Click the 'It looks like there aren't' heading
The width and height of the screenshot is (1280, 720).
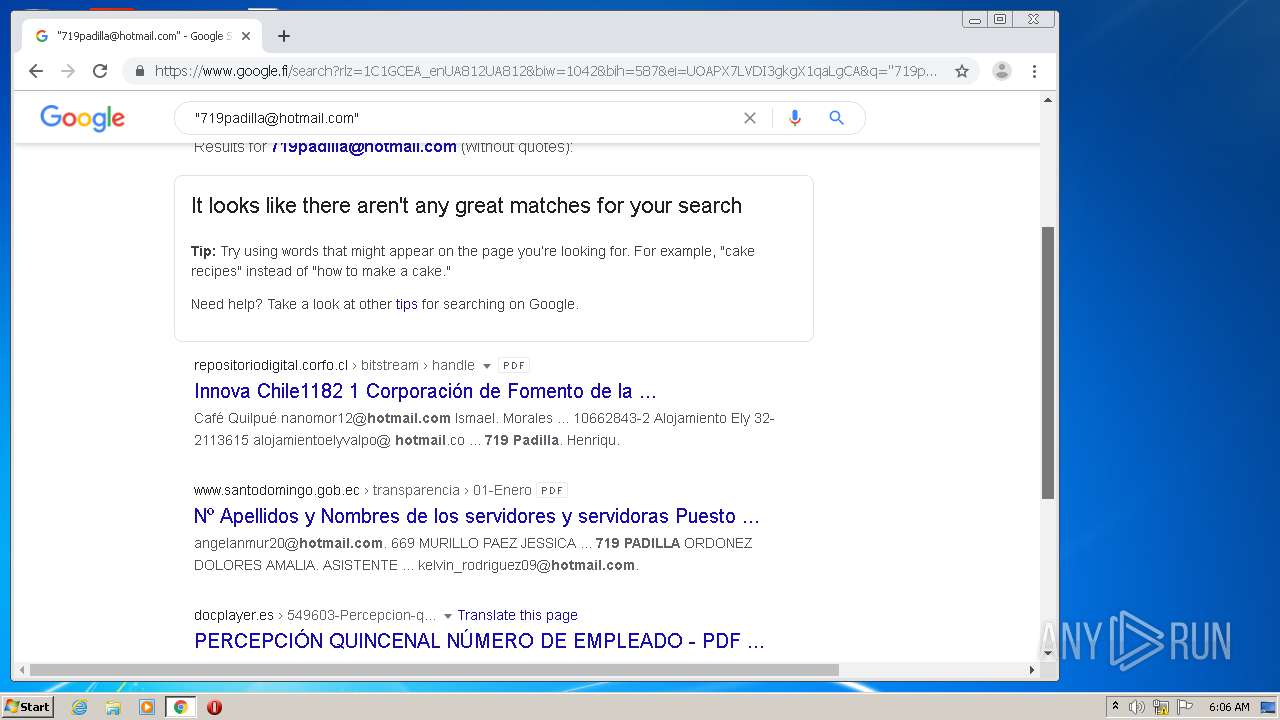466,206
